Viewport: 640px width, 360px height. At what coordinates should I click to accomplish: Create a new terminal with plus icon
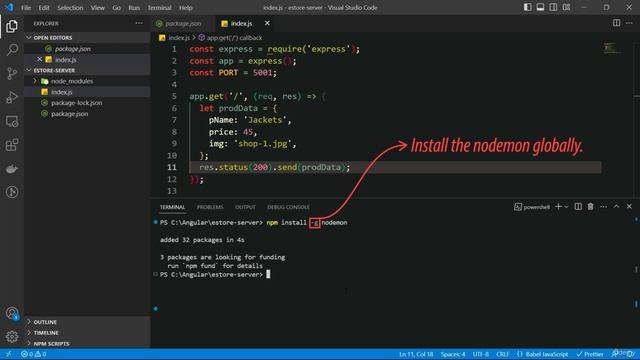pos(558,207)
